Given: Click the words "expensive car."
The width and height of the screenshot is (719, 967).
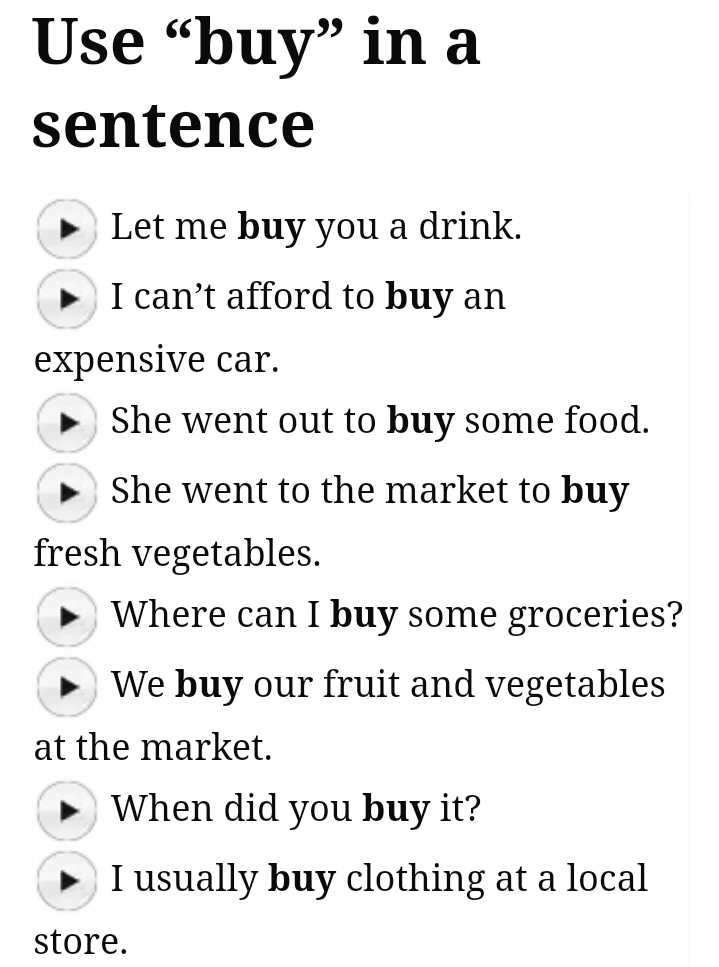Looking at the screenshot, I should click(x=156, y=359).
